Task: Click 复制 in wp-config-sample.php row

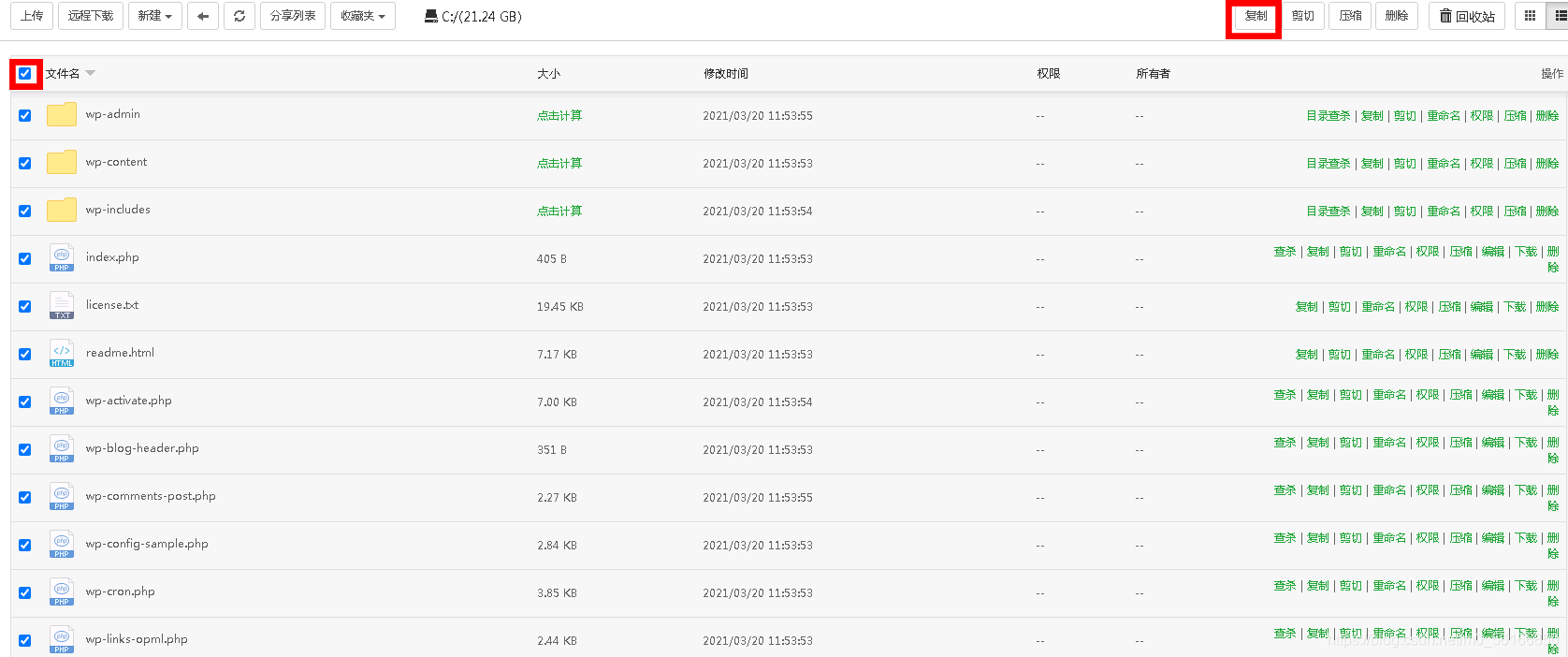Action: [x=1317, y=538]
